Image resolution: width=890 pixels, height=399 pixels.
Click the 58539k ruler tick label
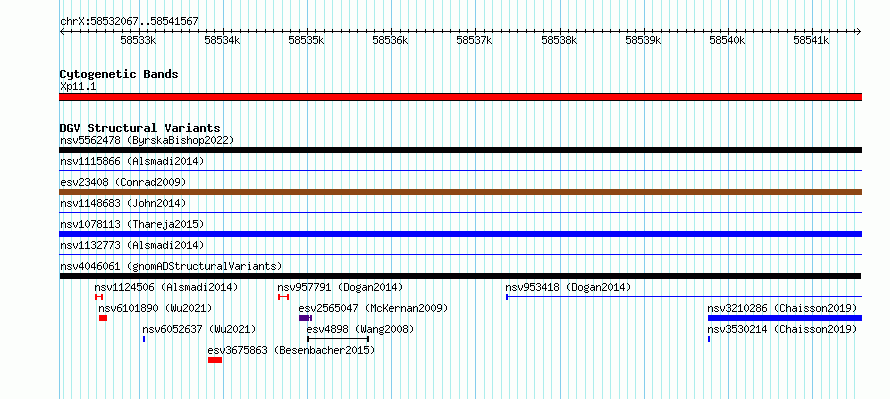(643, 40)
